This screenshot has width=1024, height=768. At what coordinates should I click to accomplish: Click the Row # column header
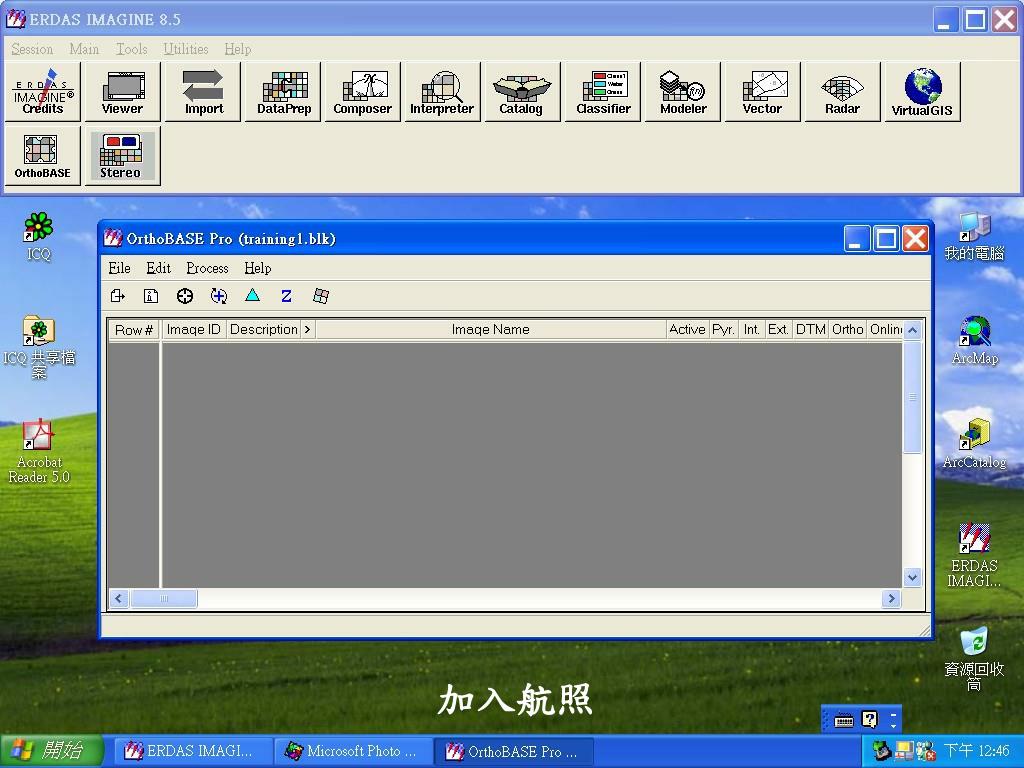pos(134,330)
